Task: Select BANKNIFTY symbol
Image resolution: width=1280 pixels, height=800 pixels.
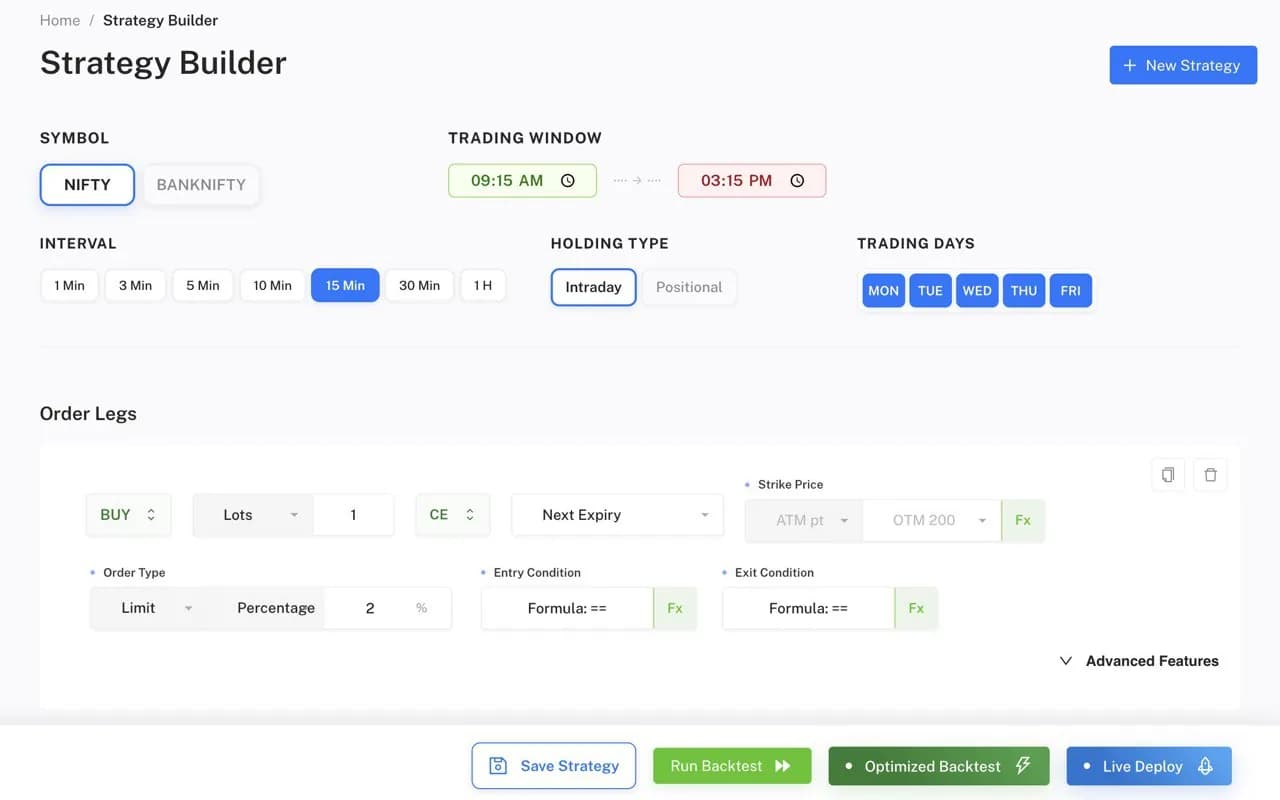Action: [x=201, y=185]
